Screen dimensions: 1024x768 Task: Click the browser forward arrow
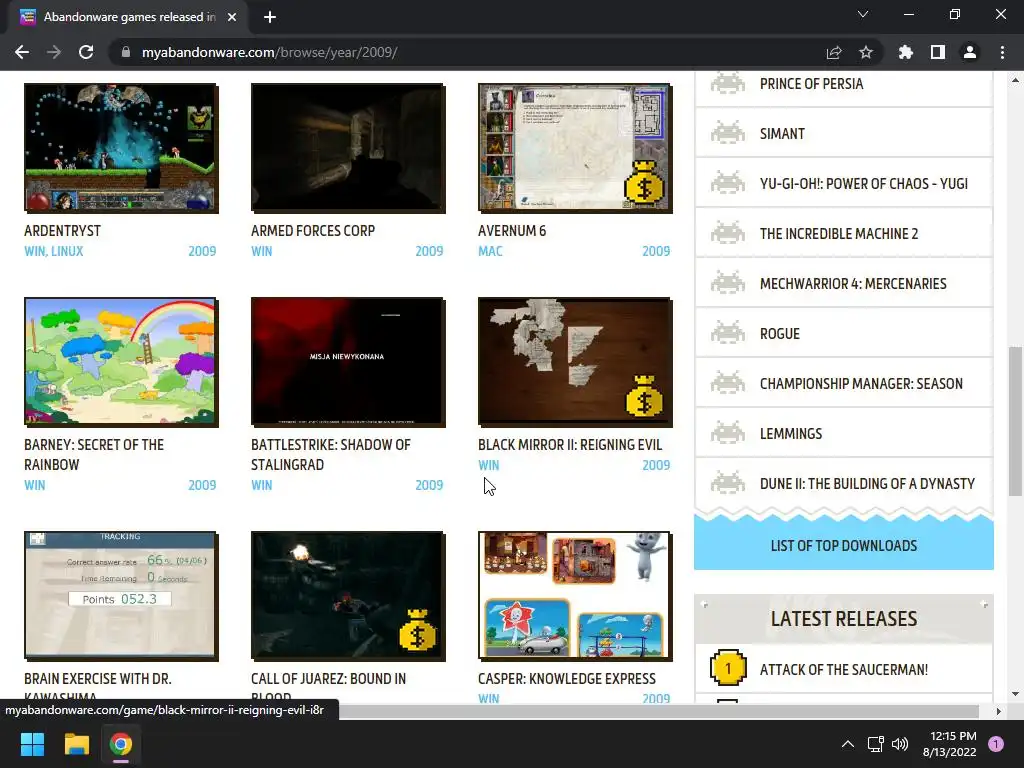(54, 52)
